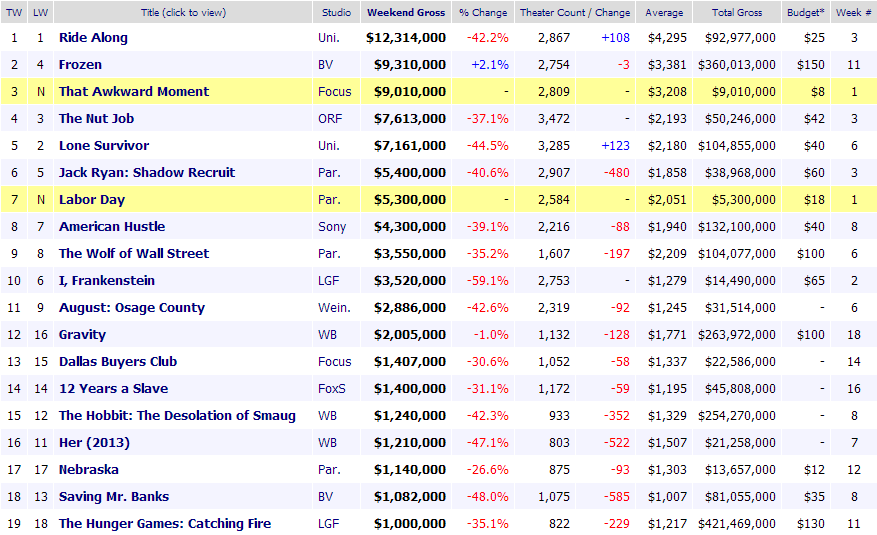Sort by Weekend Gross column header
The height and width of the screenshot is (535, 877).
pos(406,12)
